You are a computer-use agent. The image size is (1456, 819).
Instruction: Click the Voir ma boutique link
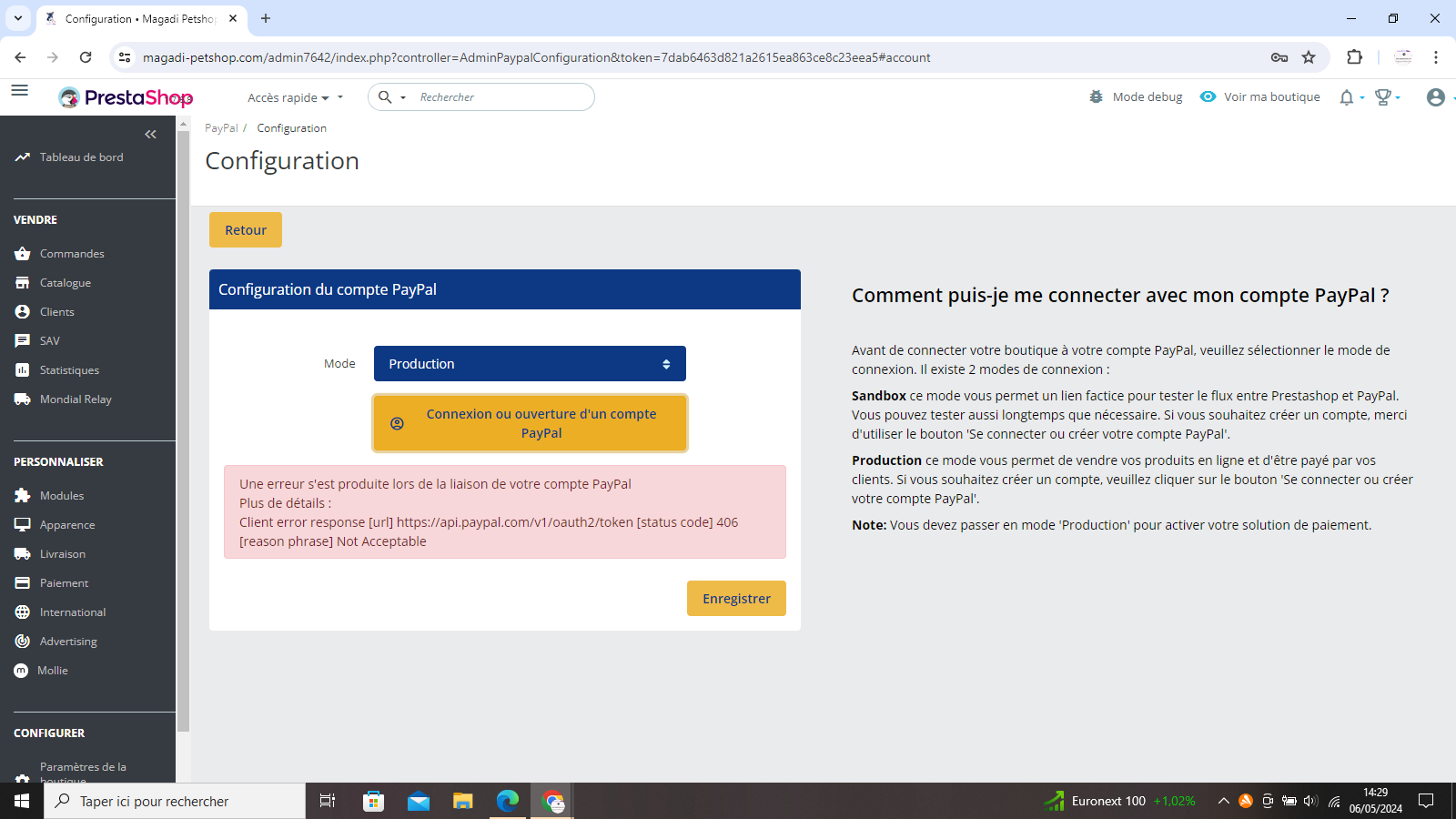[x=1260, y=96]
